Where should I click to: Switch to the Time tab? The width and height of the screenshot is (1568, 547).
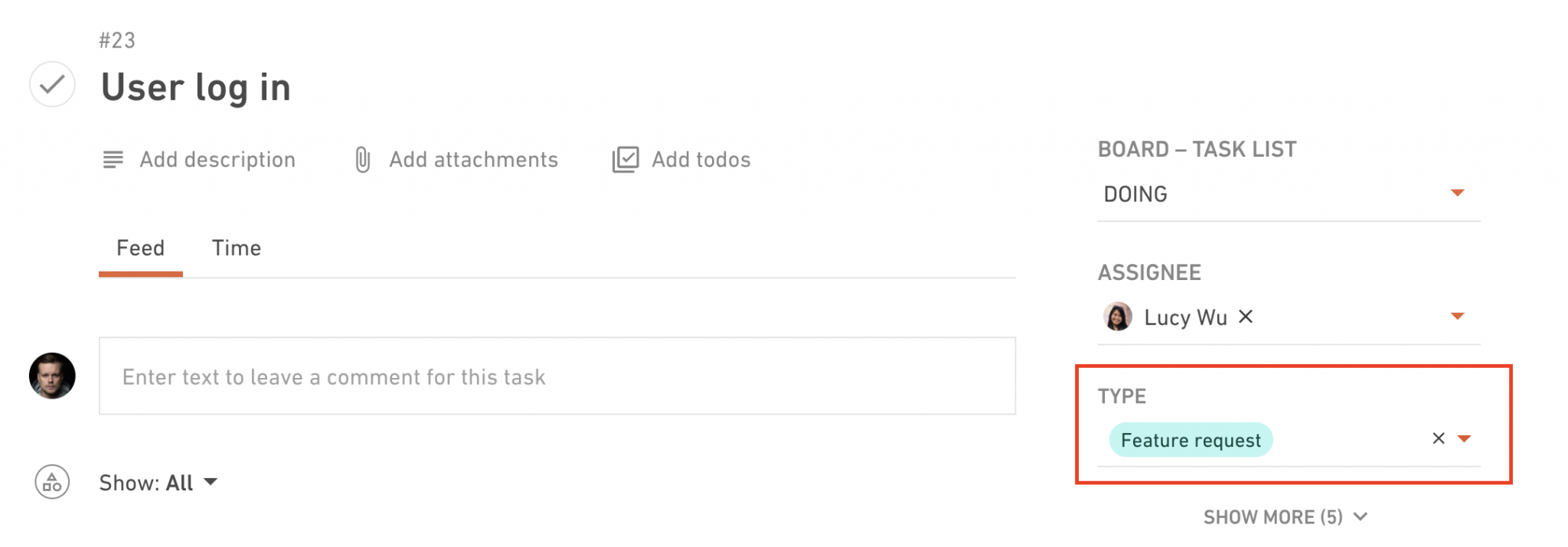tap(237, 248)
